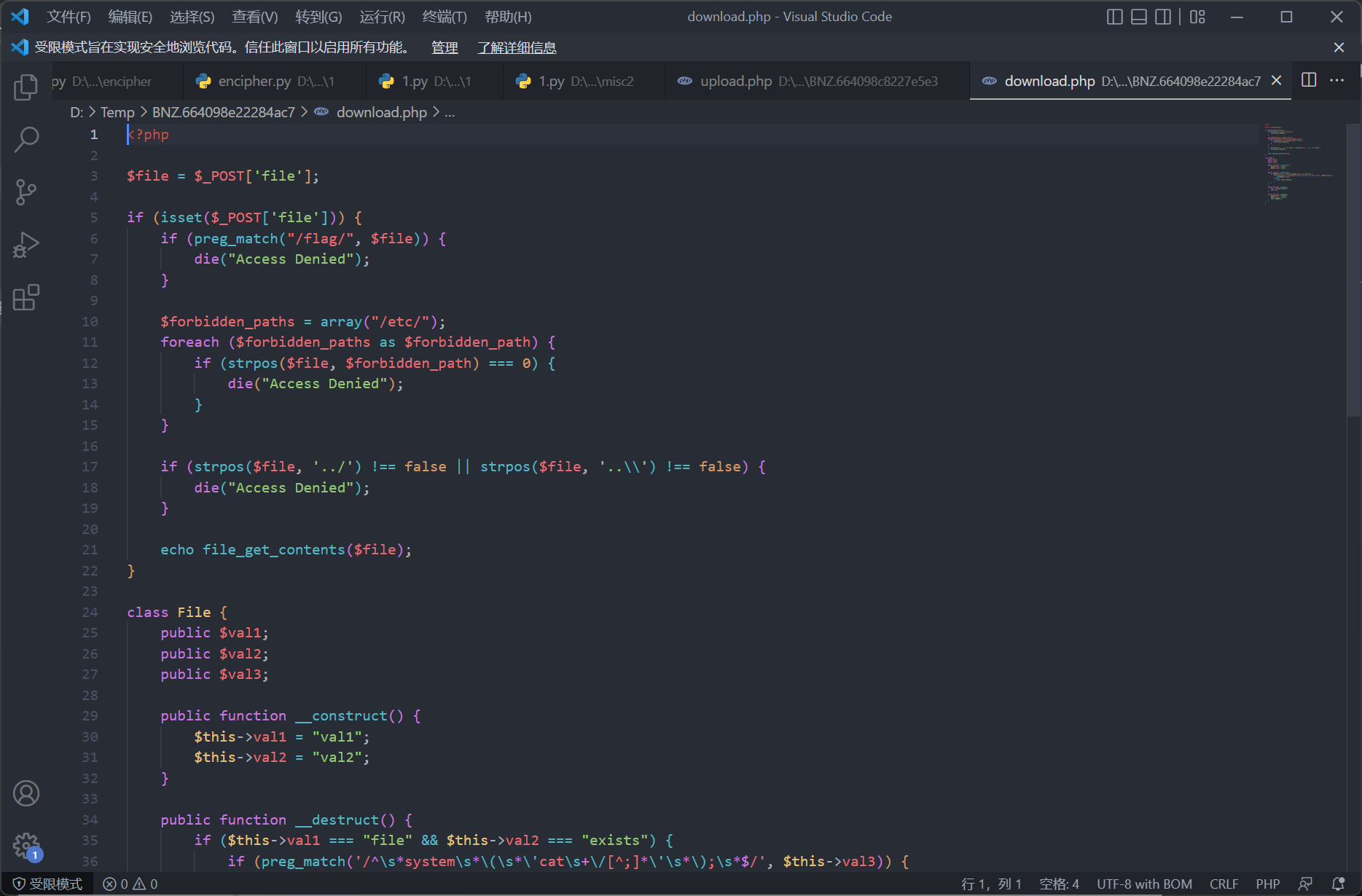Click the VS Code logo in title bar
Screen dimensions: 1362x896
20,16
